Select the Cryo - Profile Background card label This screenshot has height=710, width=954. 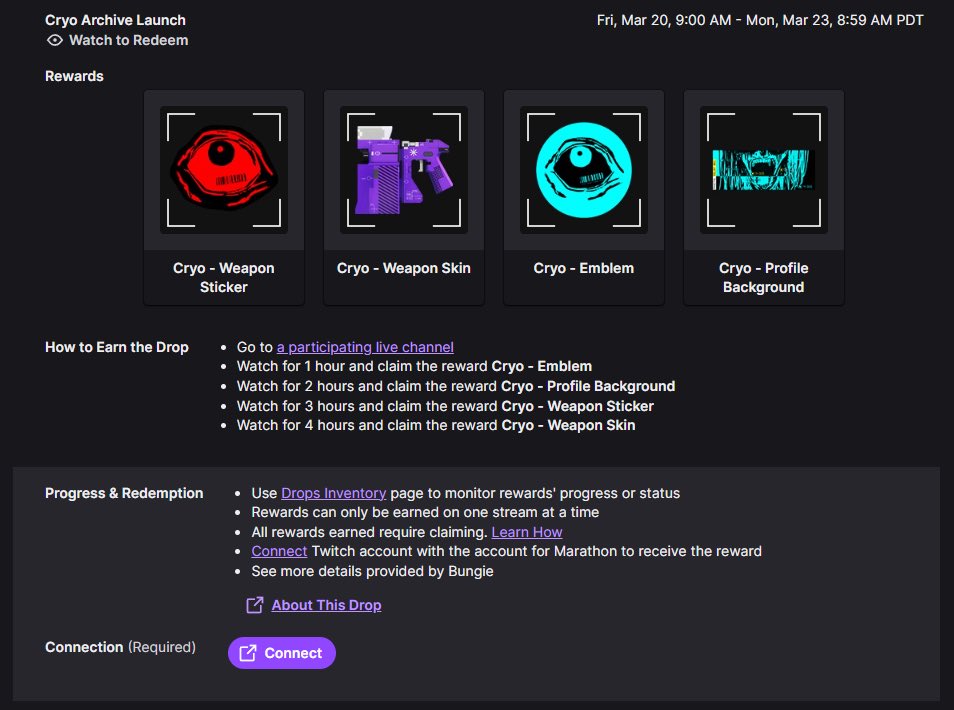764,277
